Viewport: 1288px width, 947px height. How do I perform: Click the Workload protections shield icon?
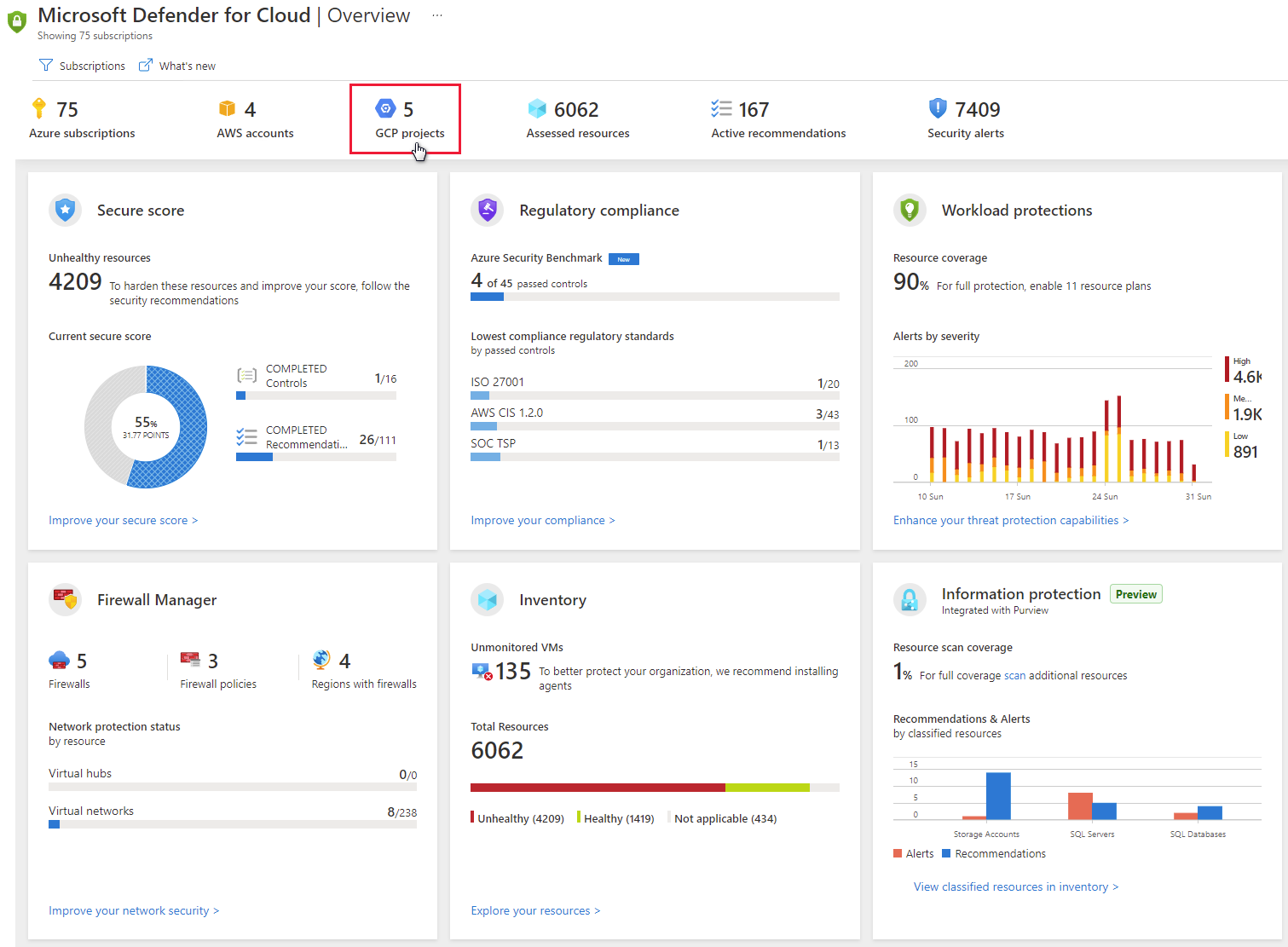pyautogui.click(x=910, y=210)
